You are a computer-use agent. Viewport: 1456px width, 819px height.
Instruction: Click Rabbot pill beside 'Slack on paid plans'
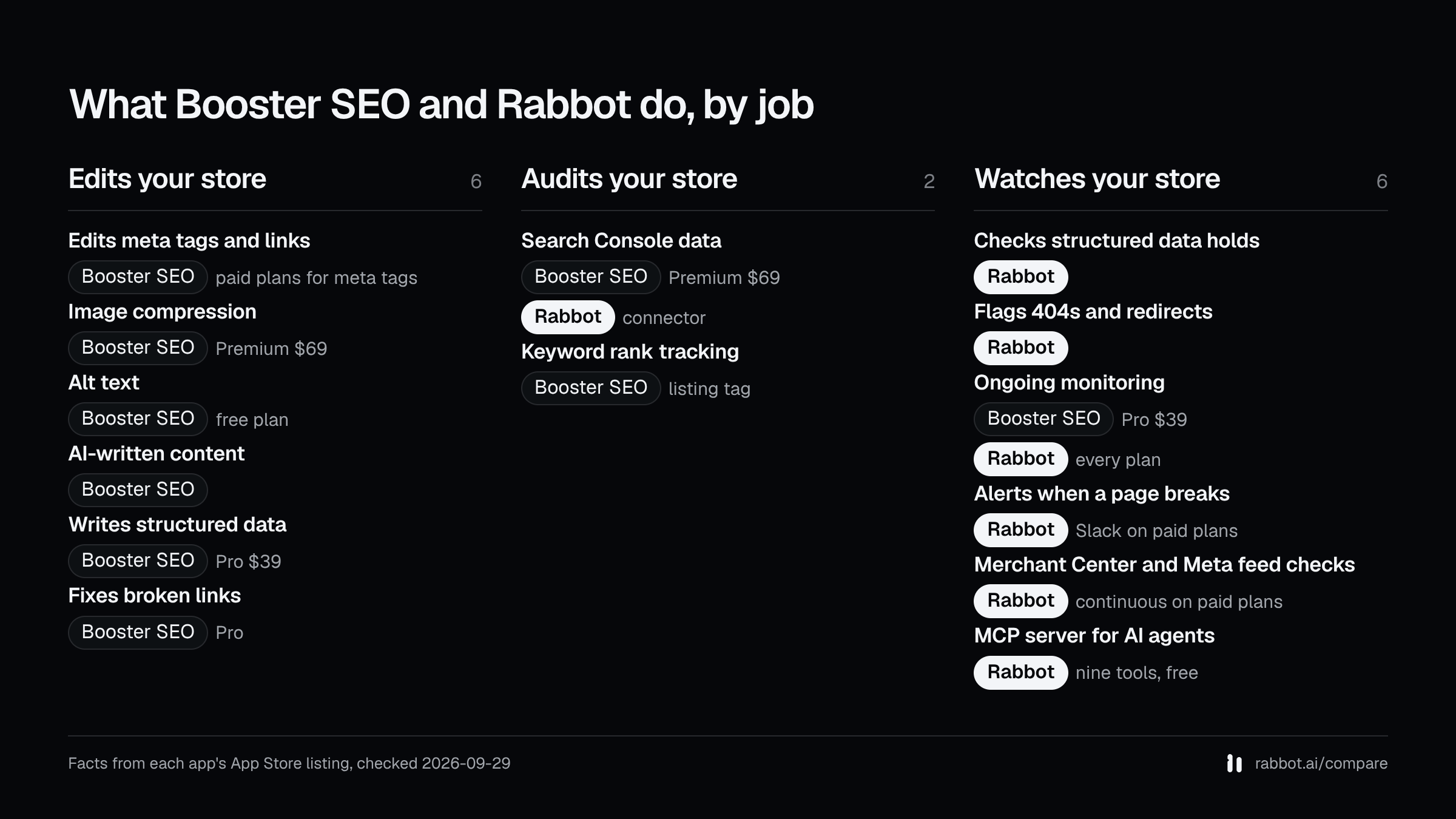pos(1020,530)
